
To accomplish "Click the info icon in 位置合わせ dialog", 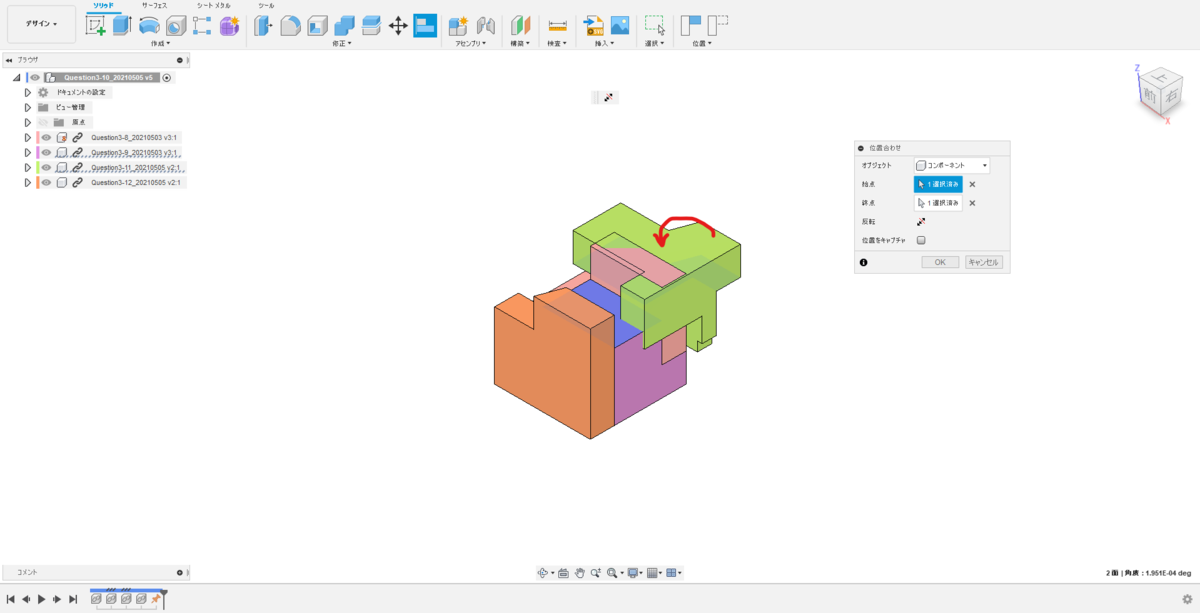I will [x=863, y=262].
